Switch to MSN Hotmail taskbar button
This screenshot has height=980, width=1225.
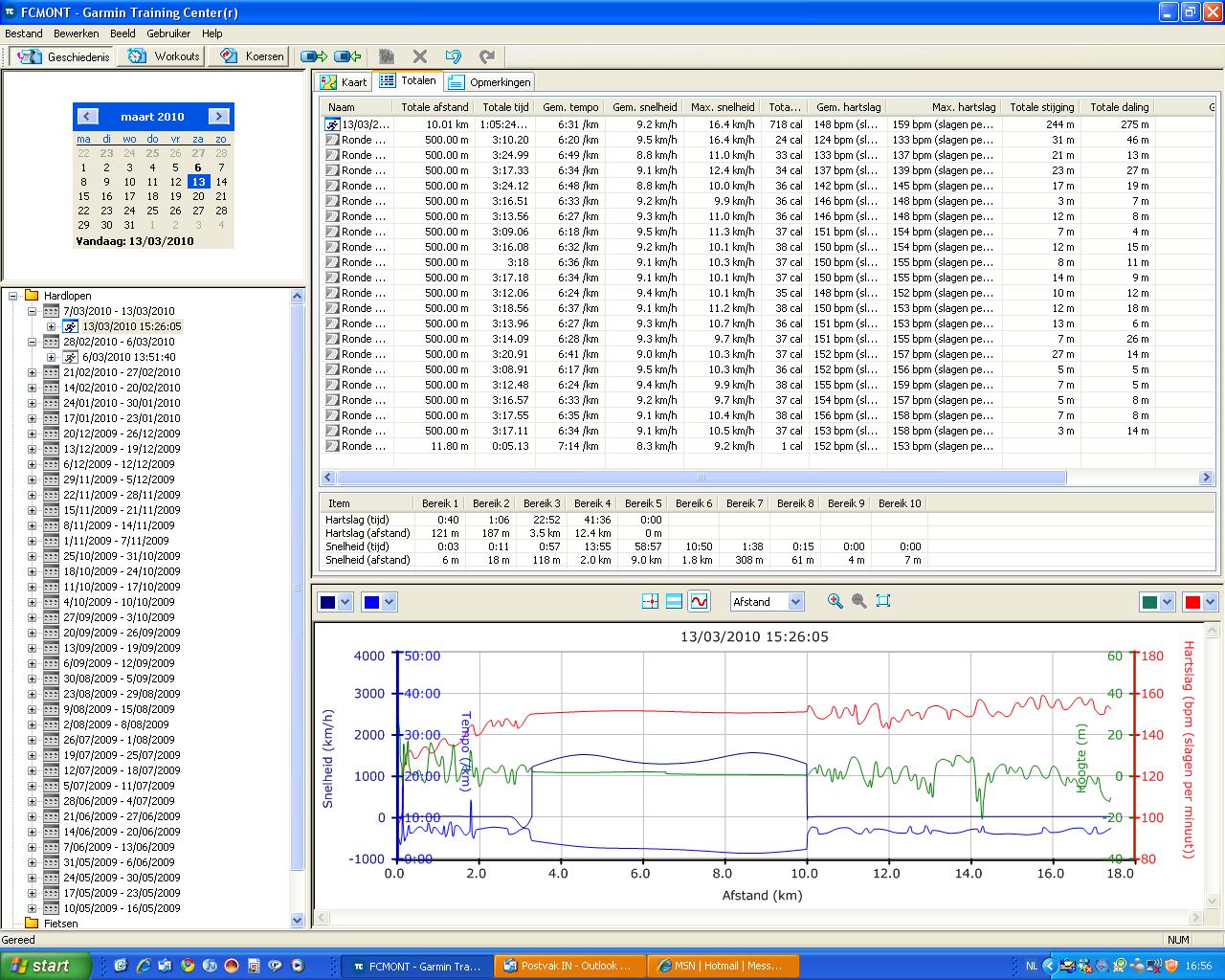724,966
